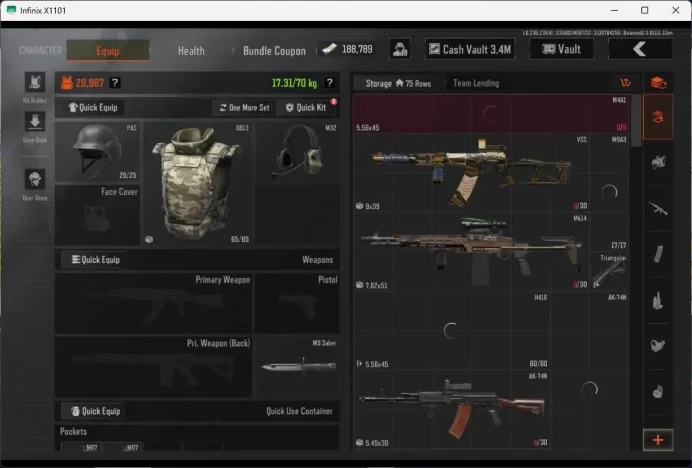This screenshot has height=468, width=692.
Task: Select the rifle category icon in sidebar
Action: [658, 208]
